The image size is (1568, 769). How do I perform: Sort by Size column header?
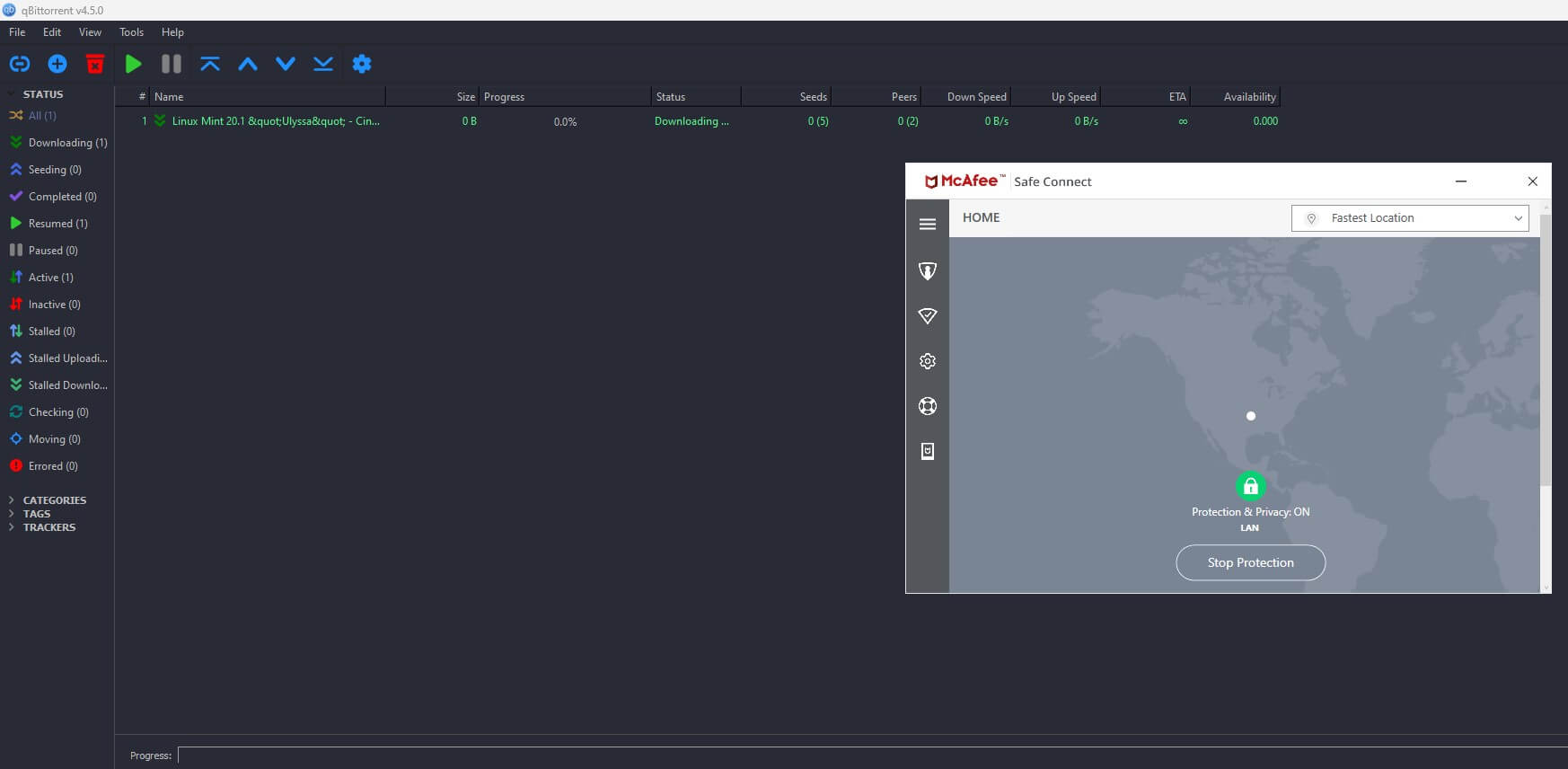click(432, 97)
